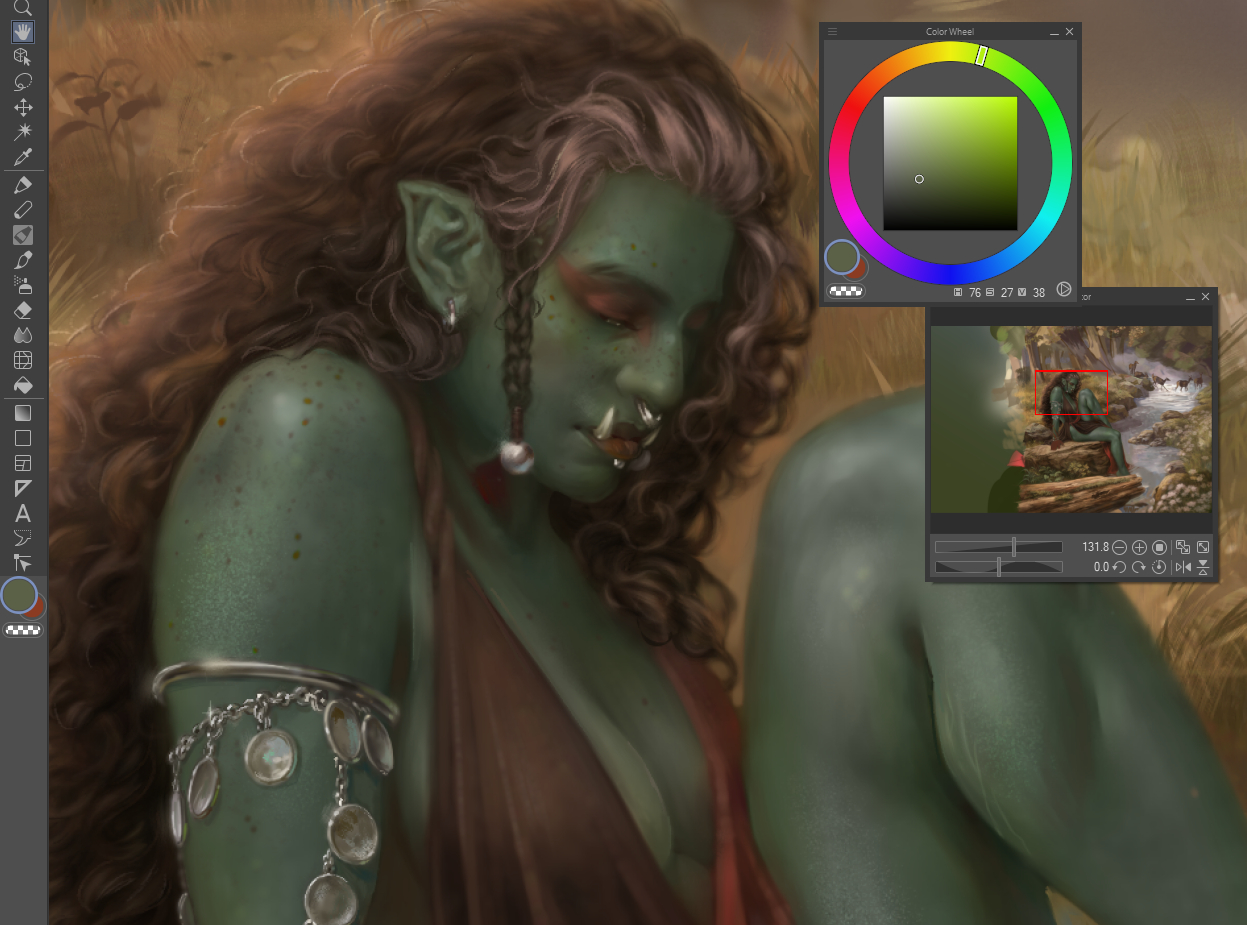Screen dimensions: 1247x925
Task: Flip the canvas horizontally in Navigator
Action: pyautogui.click(x=1184, y=567)
